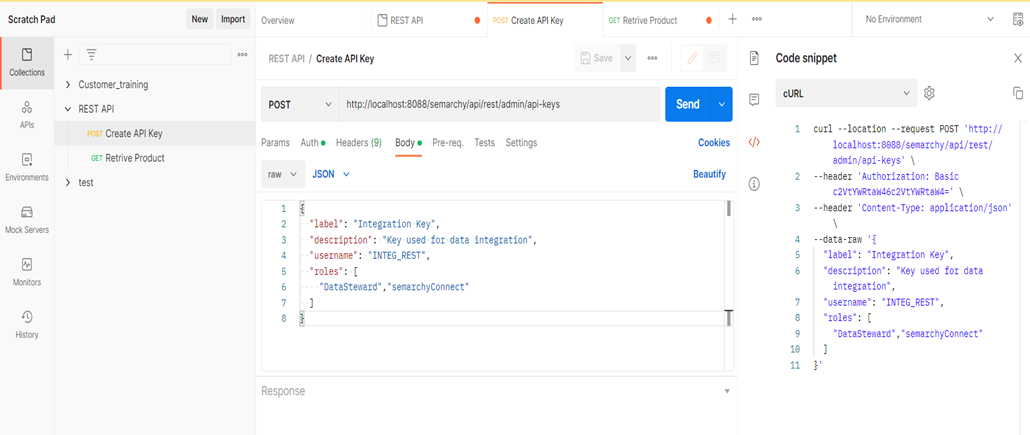Expand the Customer_training collection
This screenshot has height=435, width=1030.
(68, 85)
